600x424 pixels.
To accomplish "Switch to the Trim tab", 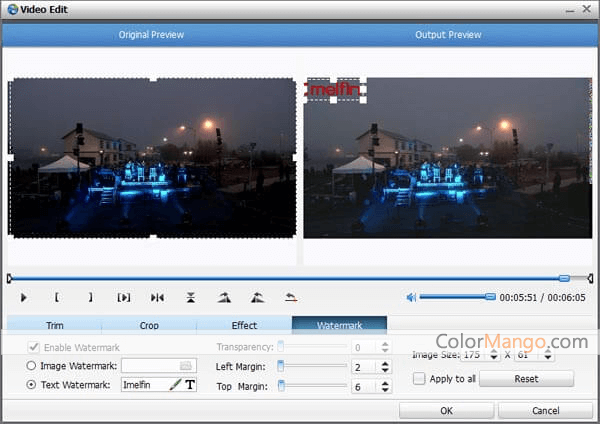I will tap(54, 326).
